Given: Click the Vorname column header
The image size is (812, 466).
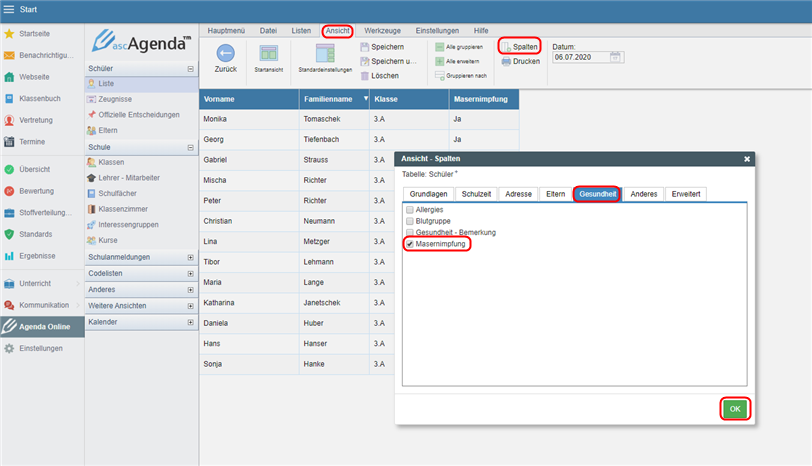Looking at the screenshot, I should pyautogui.click(x=249, y=99).
